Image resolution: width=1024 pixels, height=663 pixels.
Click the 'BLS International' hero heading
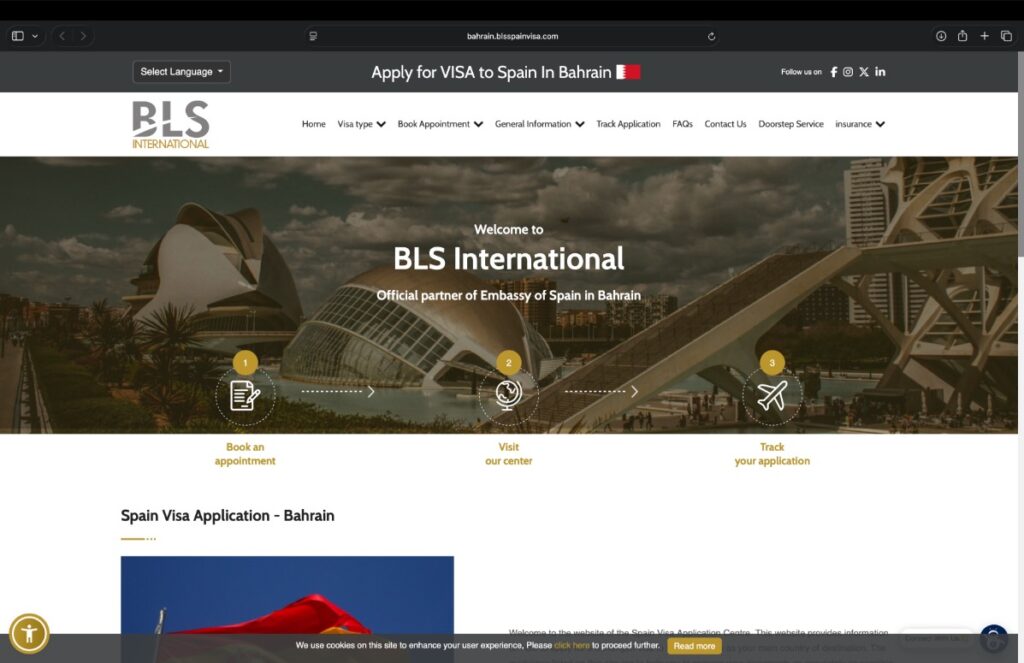[x=509, y=259]
